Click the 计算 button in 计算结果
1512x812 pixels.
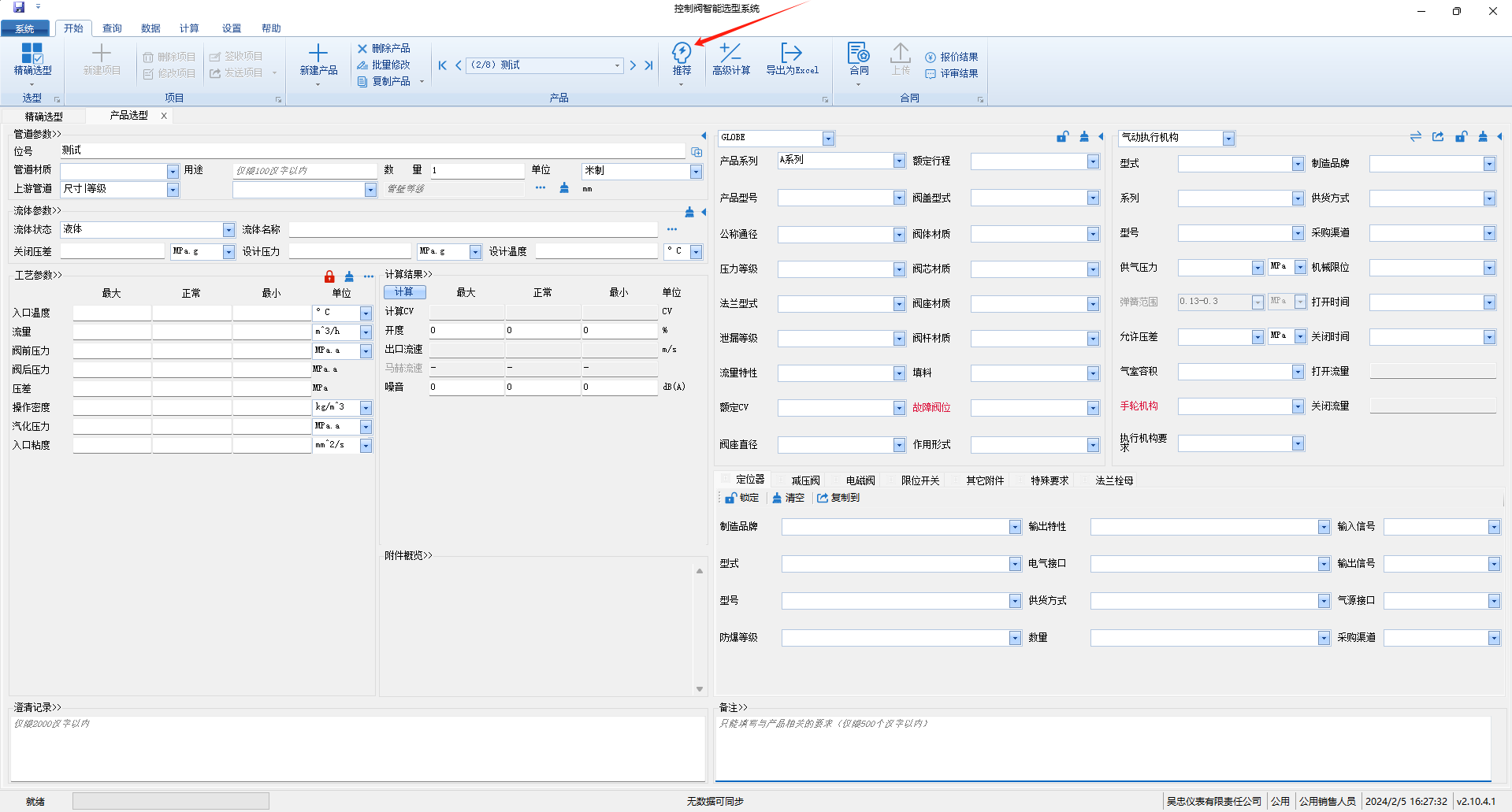click(404, 292)
